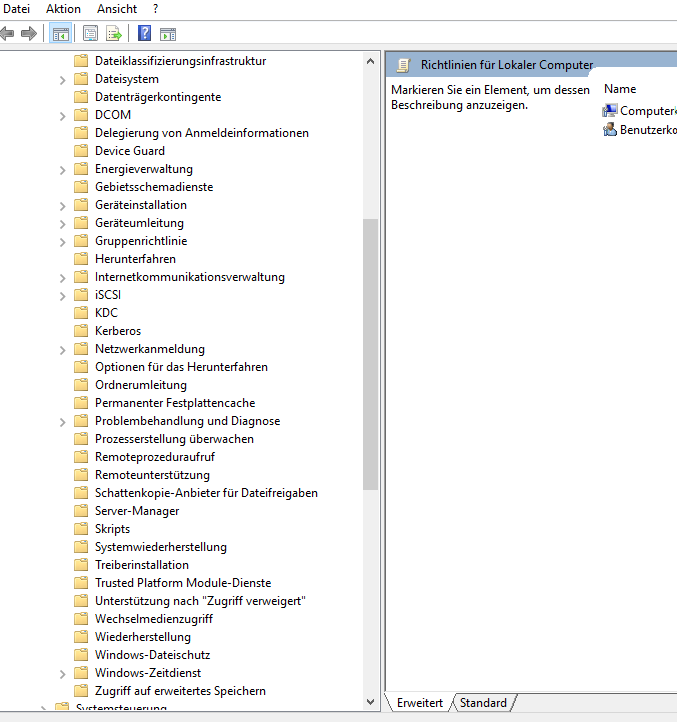
Task: Open the Aktion menu
Action: (x=63, y=9)
